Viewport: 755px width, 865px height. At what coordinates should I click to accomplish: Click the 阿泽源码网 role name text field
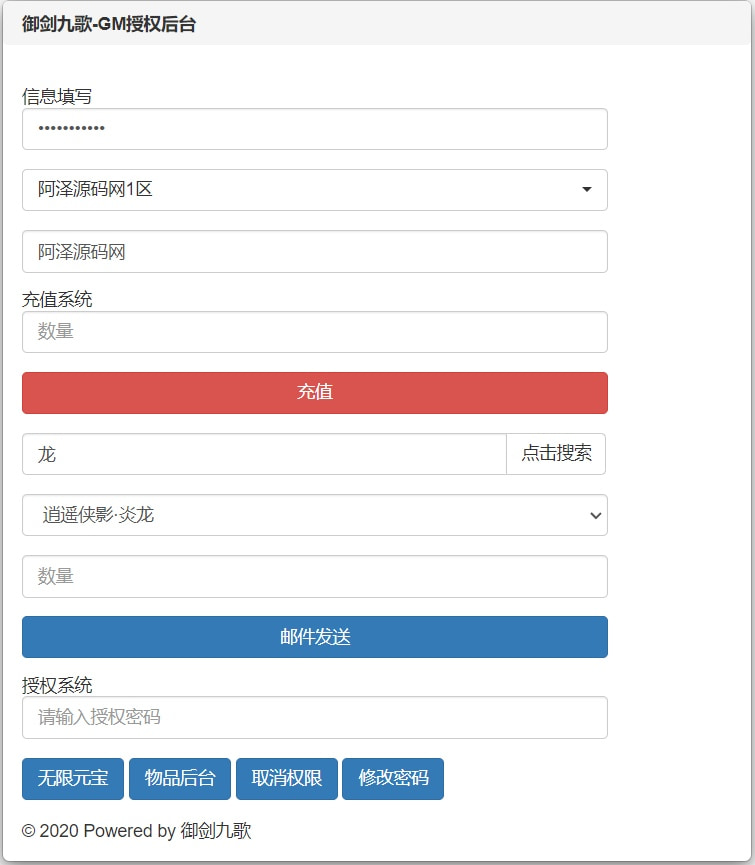click(x=314, y=252)
